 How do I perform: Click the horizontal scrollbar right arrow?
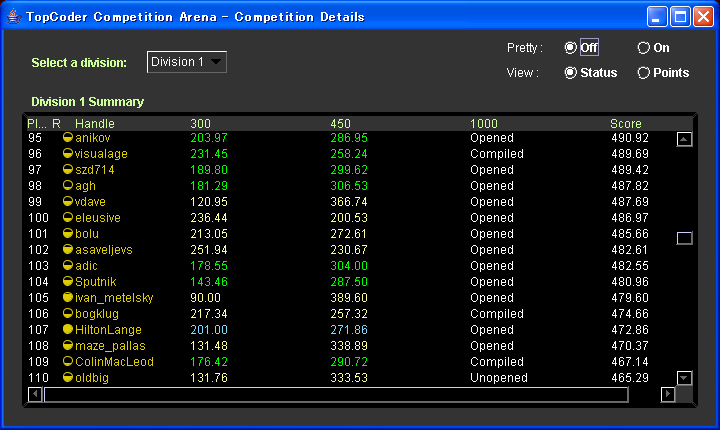tap(668, 394)
